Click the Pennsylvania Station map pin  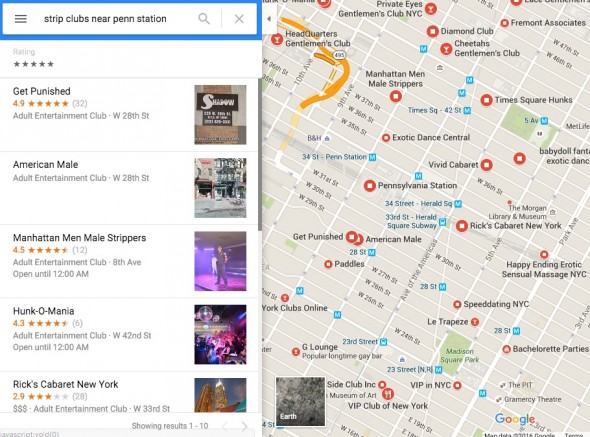coord(370,186)
